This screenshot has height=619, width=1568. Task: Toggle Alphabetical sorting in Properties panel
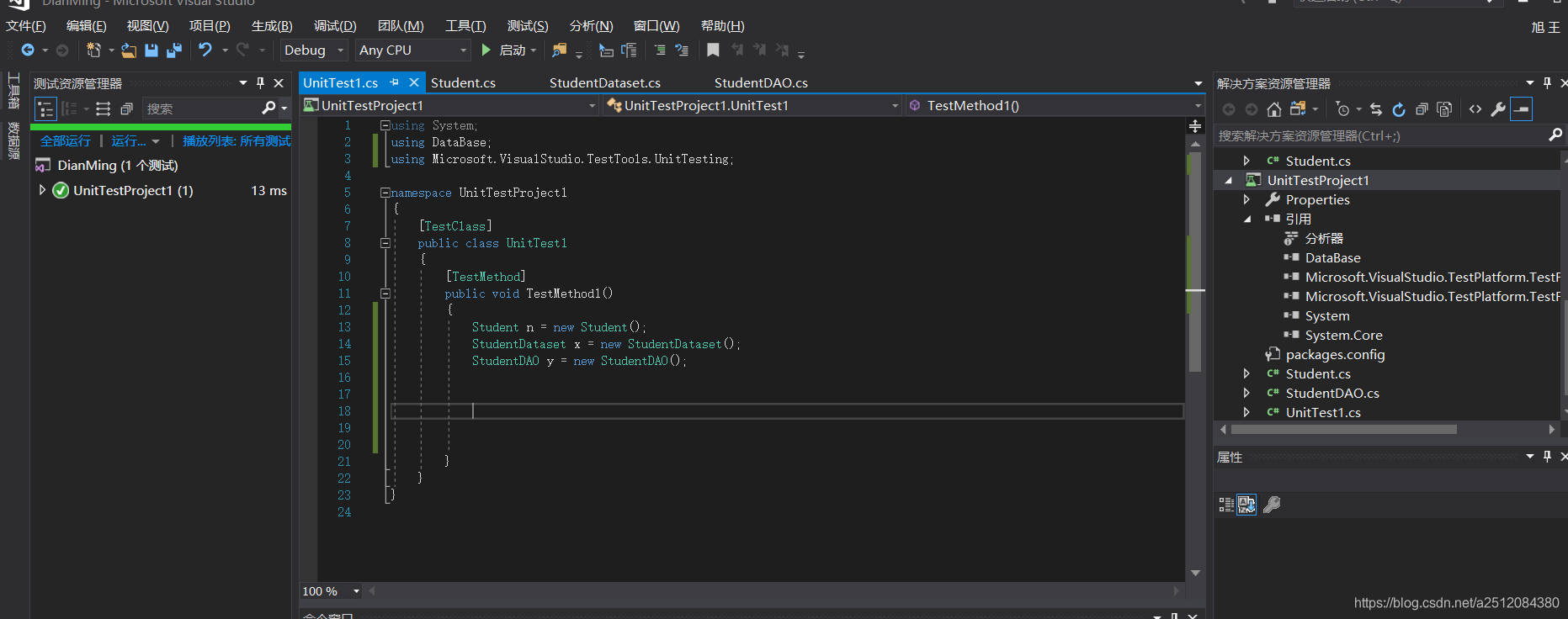1246,505
